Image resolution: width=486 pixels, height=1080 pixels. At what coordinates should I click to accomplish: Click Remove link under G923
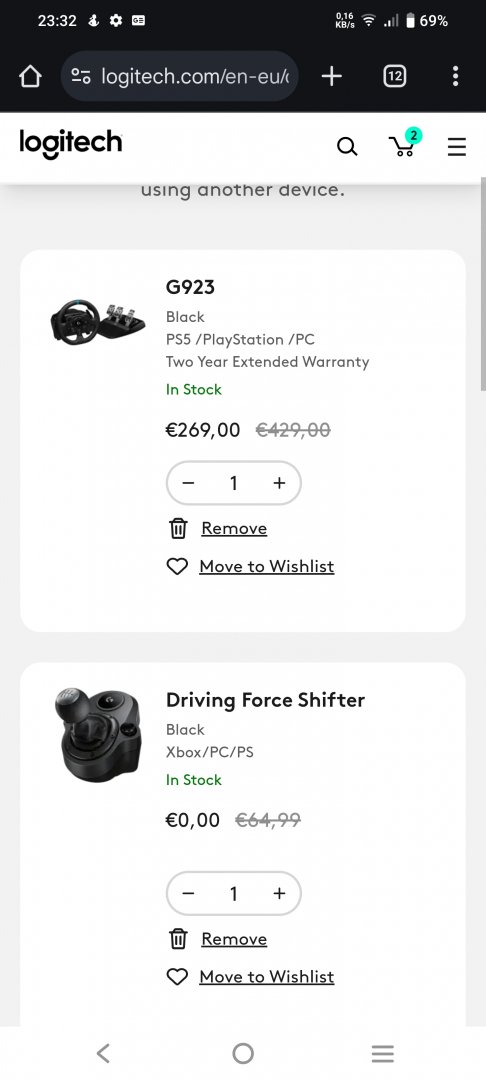(x=234, y=528)
